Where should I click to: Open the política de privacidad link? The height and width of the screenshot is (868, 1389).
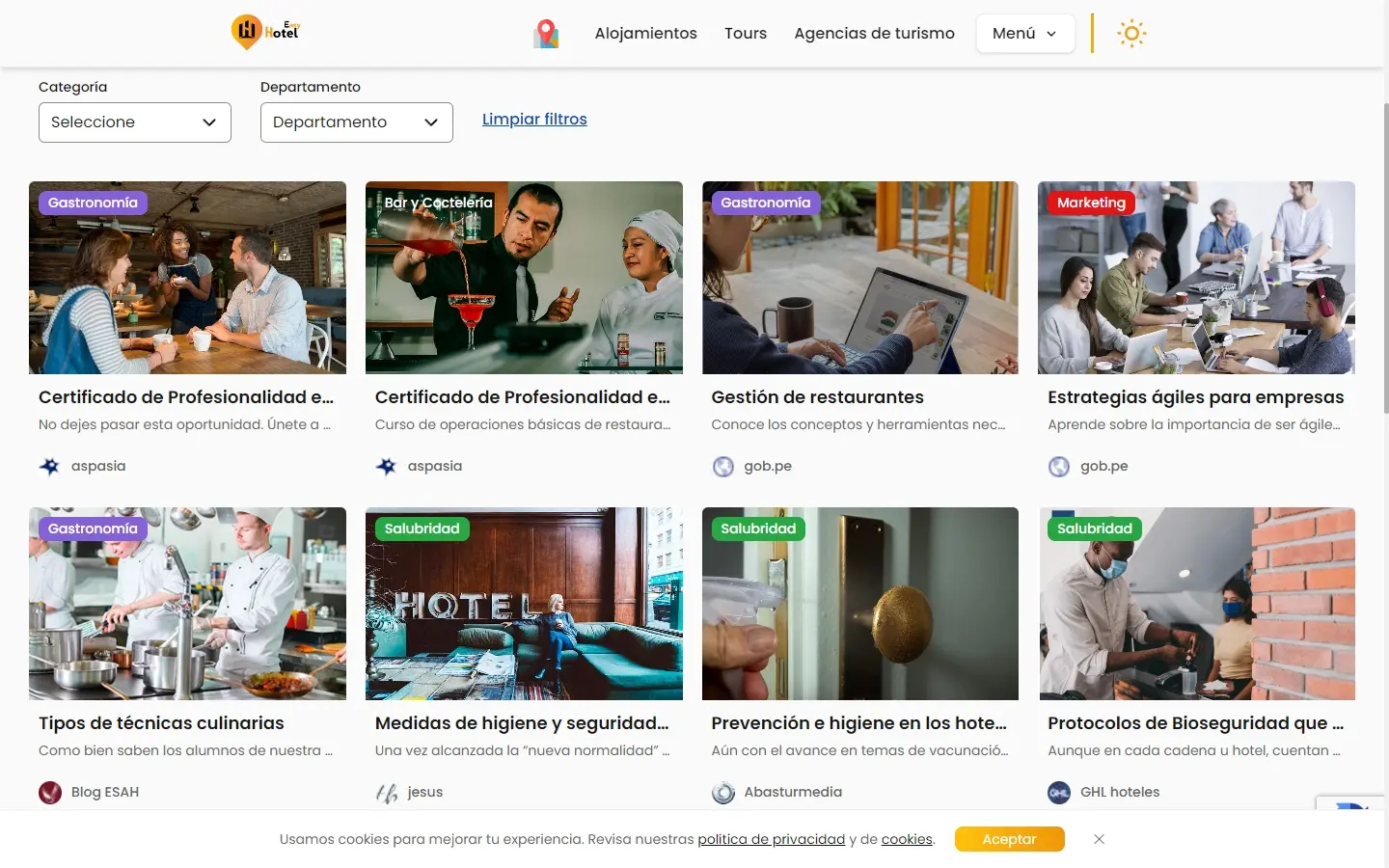coord(771,839)
